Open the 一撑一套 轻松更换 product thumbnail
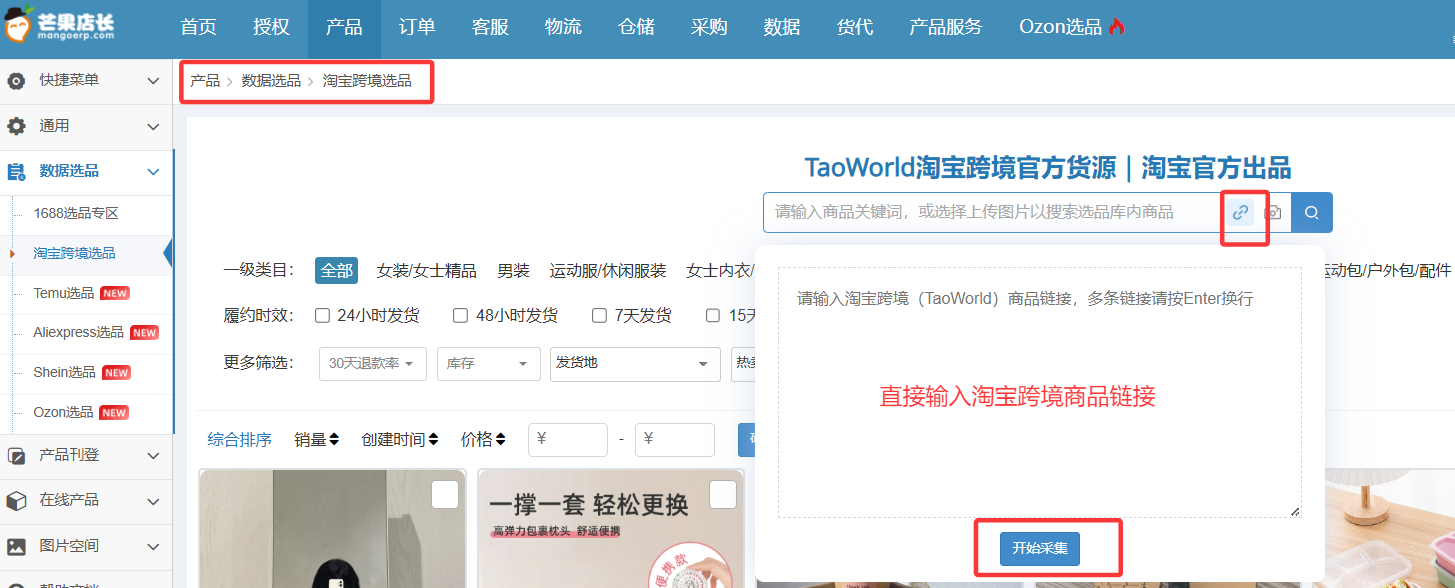 tap(611, 529)
